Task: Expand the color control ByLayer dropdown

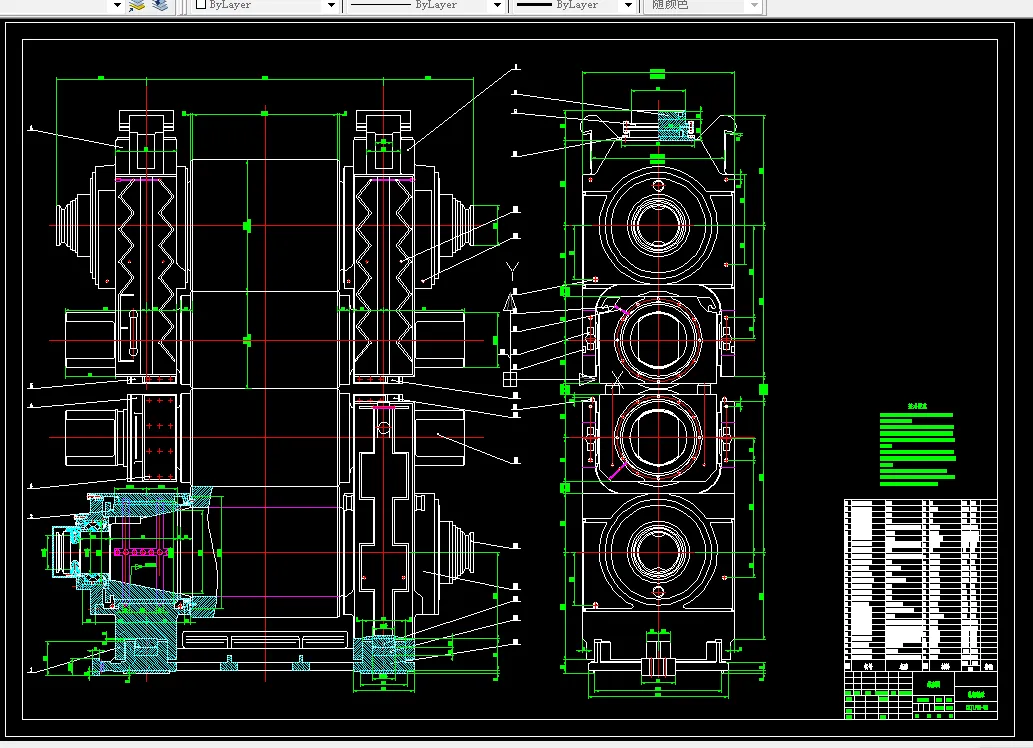Action: coord(331,6)
